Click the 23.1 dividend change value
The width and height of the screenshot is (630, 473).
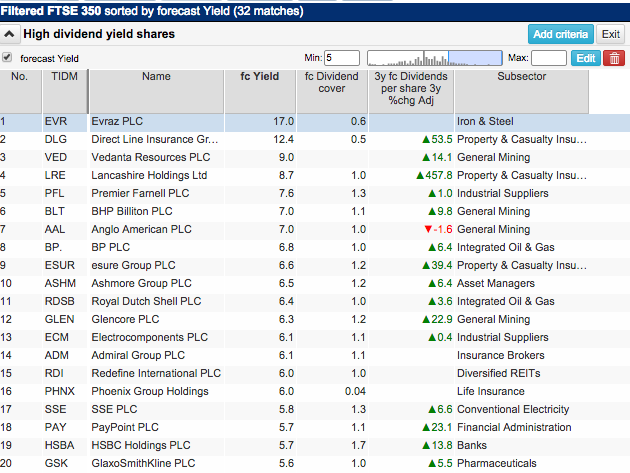[x=437, y=428]
